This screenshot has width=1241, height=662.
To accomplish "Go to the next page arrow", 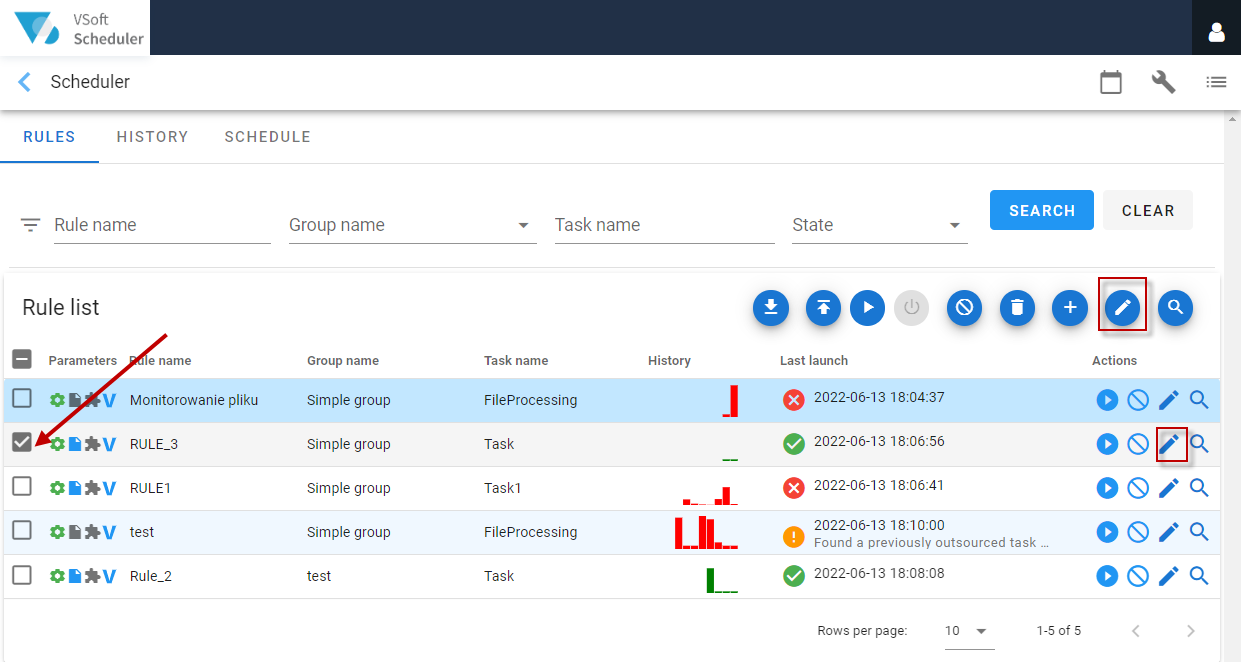I will click(1190, 631).
